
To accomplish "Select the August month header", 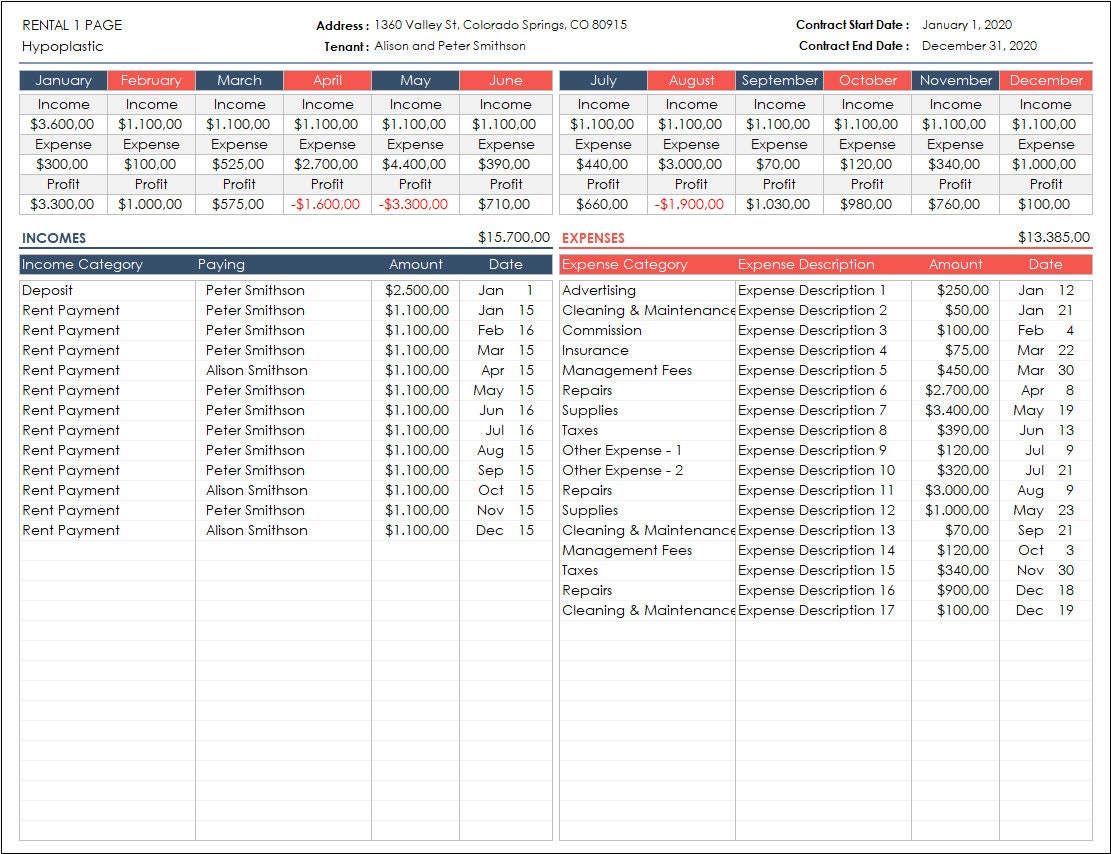I will tap(691, 80).
